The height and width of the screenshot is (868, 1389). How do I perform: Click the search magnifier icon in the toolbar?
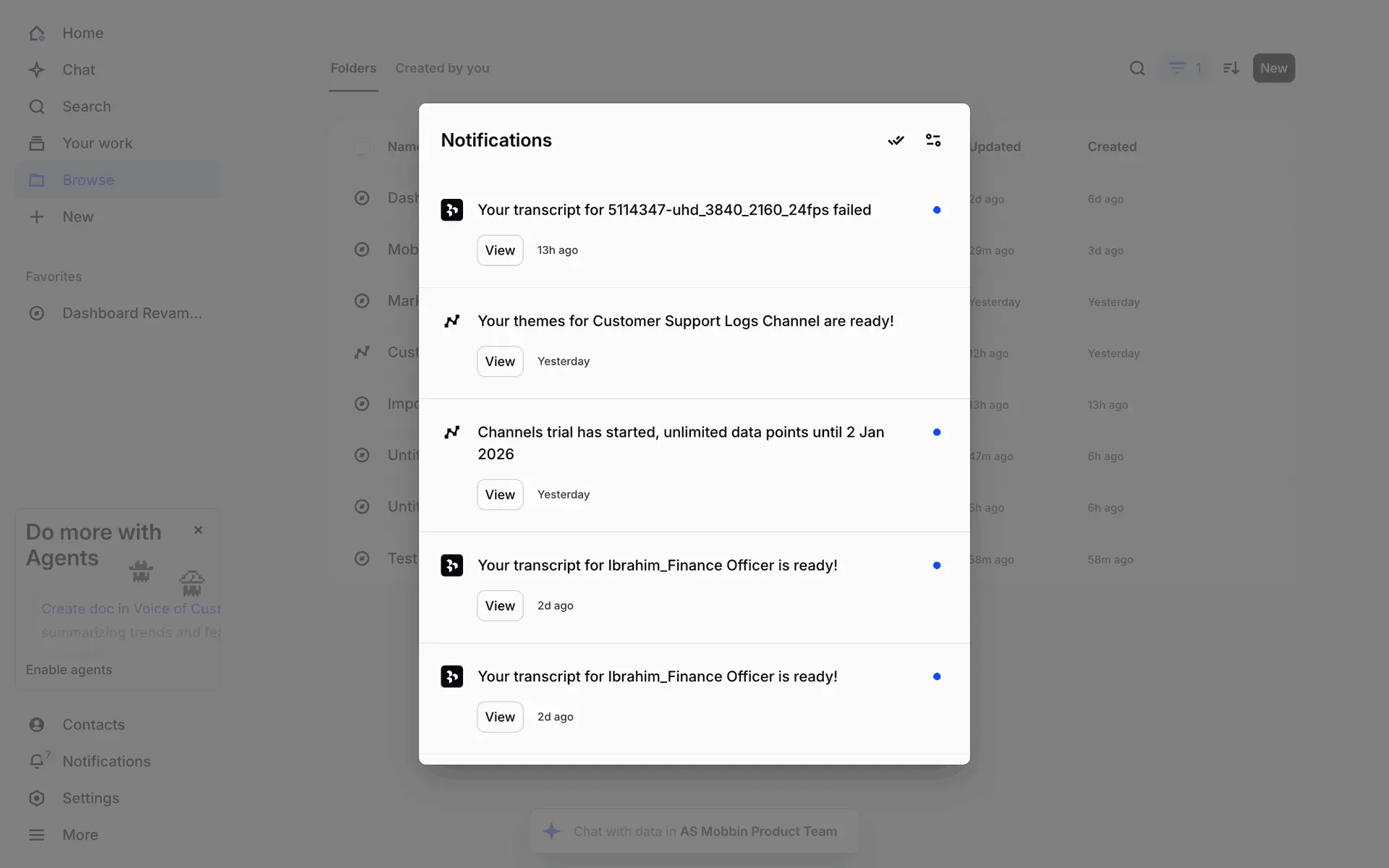click(1137, 68)
